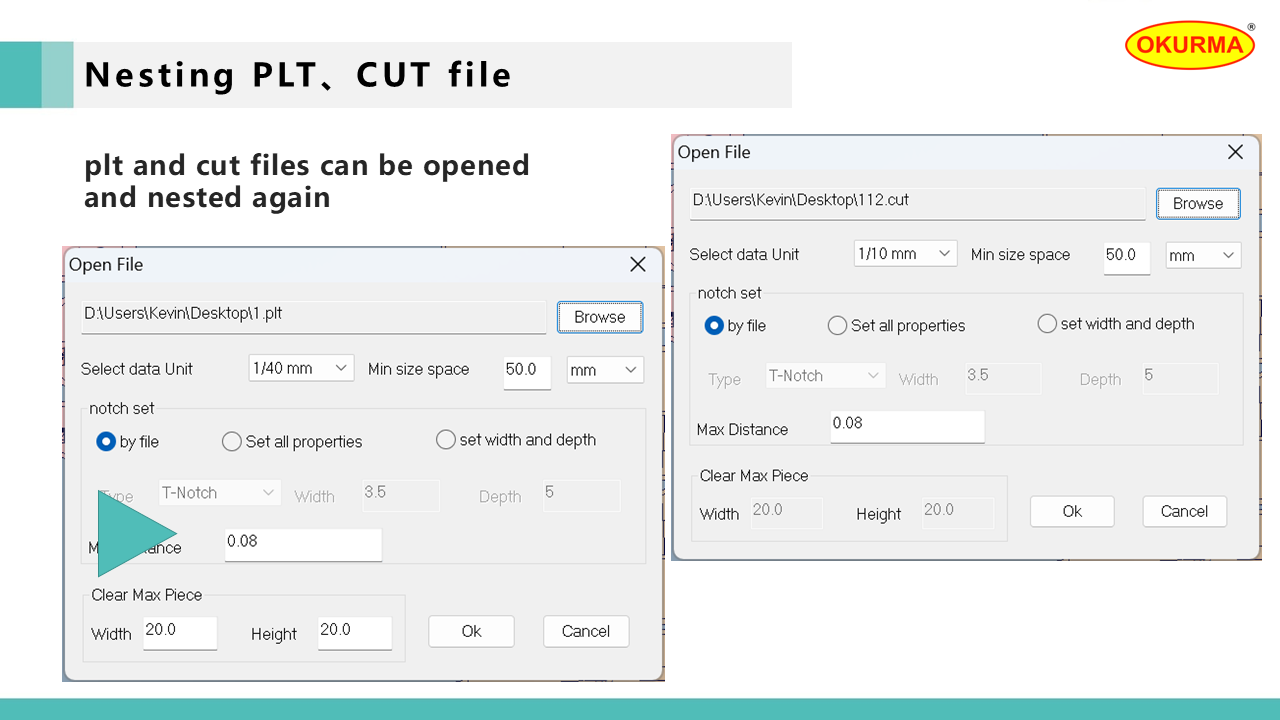Screen dimensions: 1280x720
Task: Select 'Set all properties' in cut dialog
Action: pyautogui.click(x=838, y=325)
